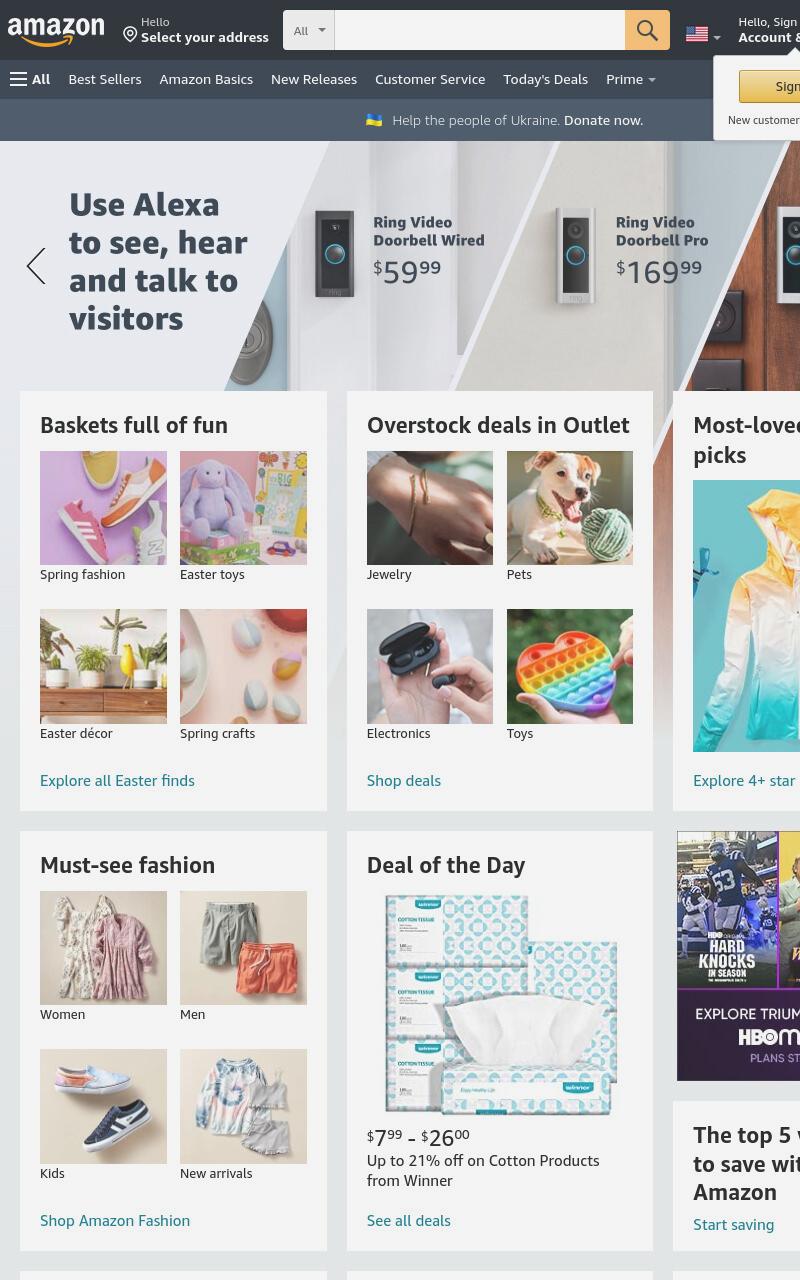Open Today's Deals nav item
The image size is (800, 1280).
[x=546, y=79]
